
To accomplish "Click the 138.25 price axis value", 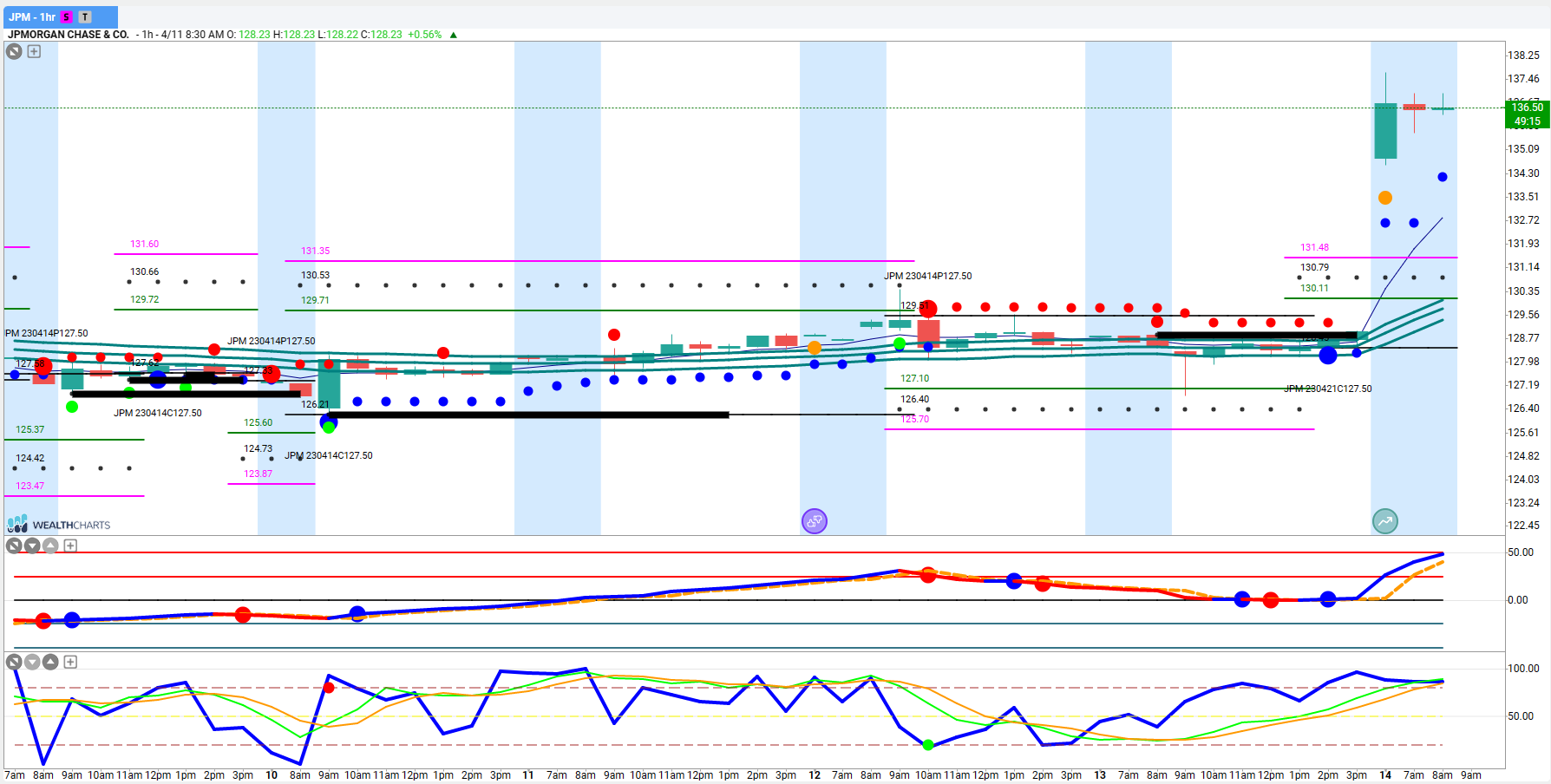I will click(1524, 56).
